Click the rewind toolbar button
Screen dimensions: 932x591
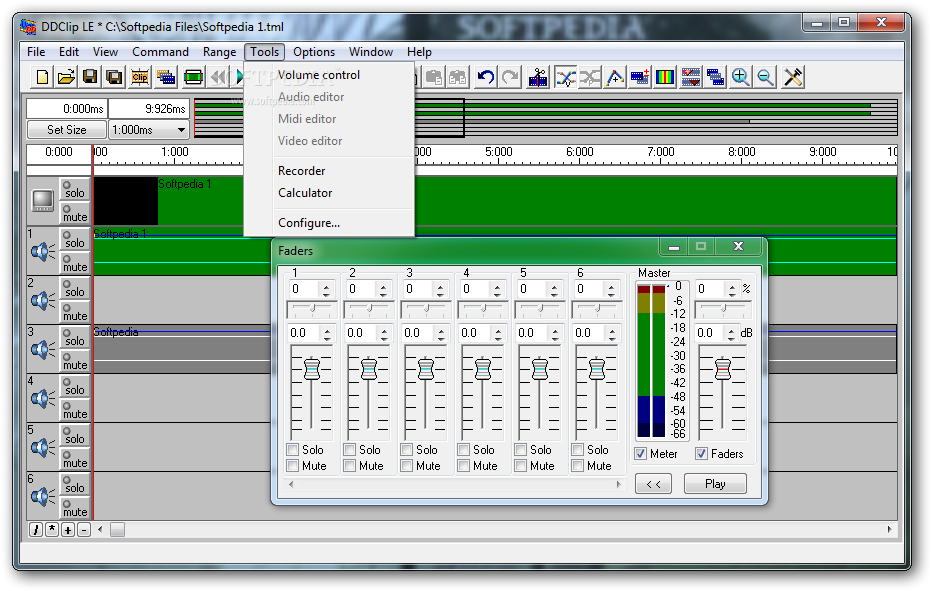tap(219, 77)
